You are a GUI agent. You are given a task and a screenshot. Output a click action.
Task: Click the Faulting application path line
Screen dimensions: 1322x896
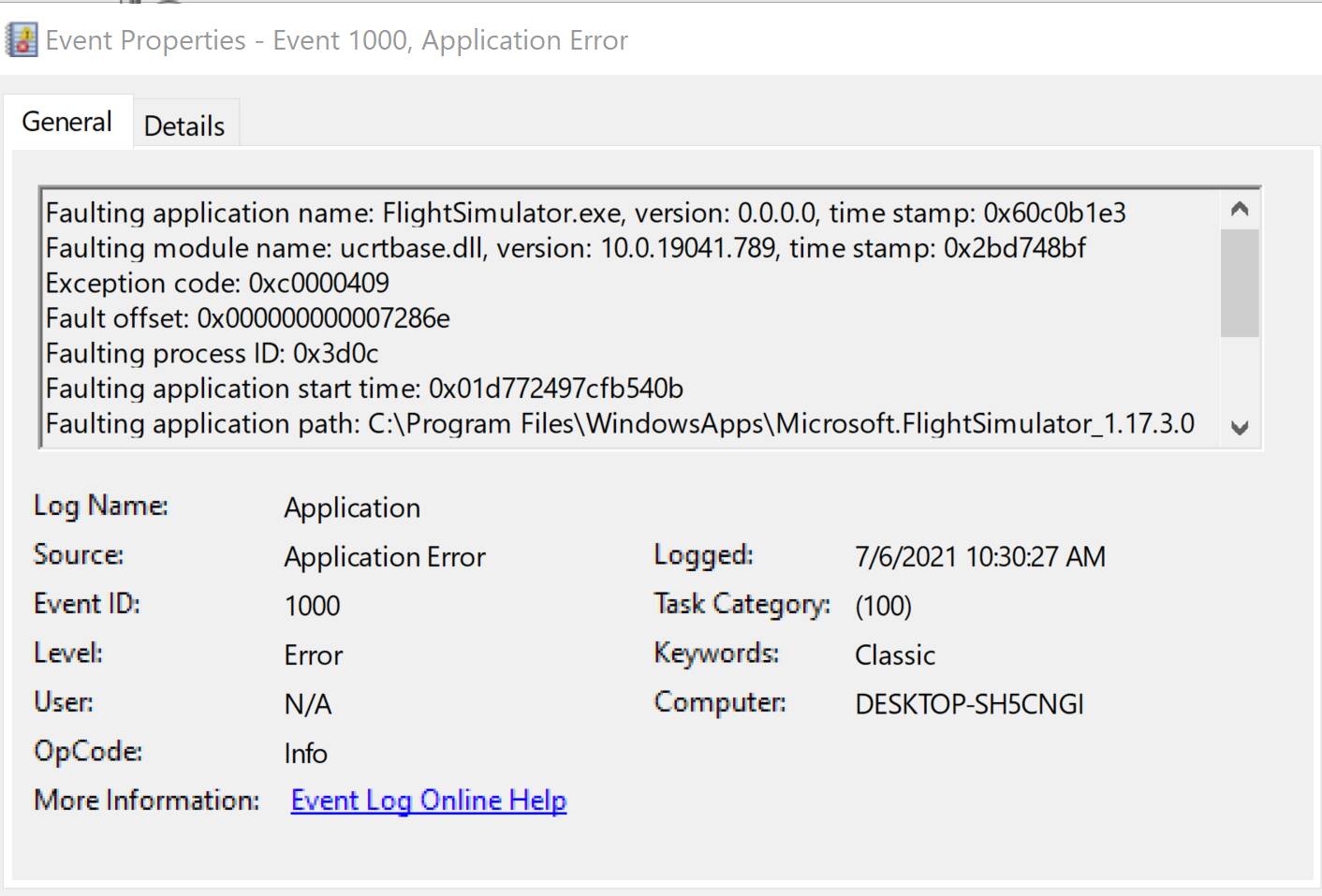(x=620, y=423)
